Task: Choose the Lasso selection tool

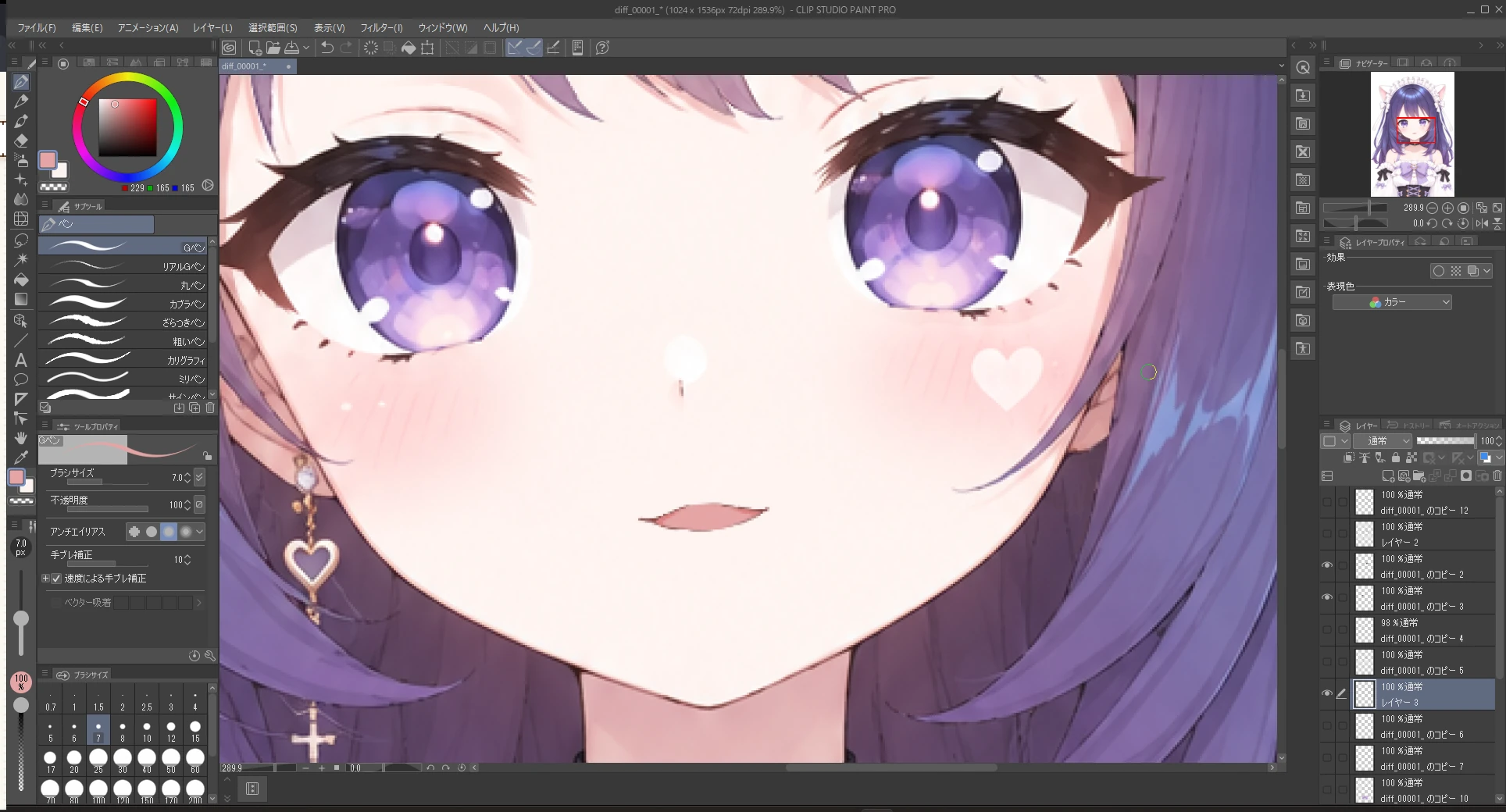Action: point(21,240)
